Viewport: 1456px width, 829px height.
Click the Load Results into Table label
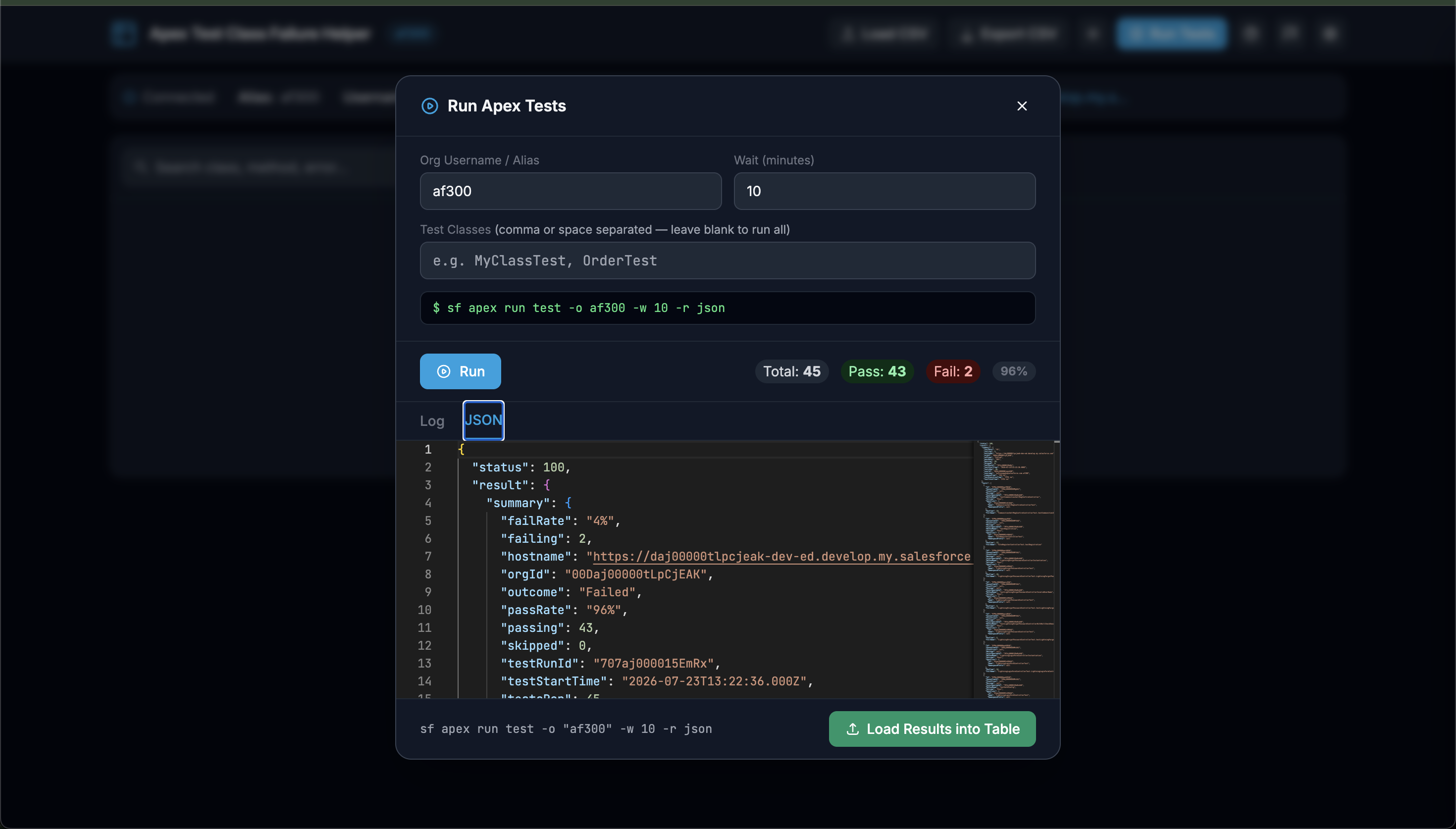[x=942, y=729]
